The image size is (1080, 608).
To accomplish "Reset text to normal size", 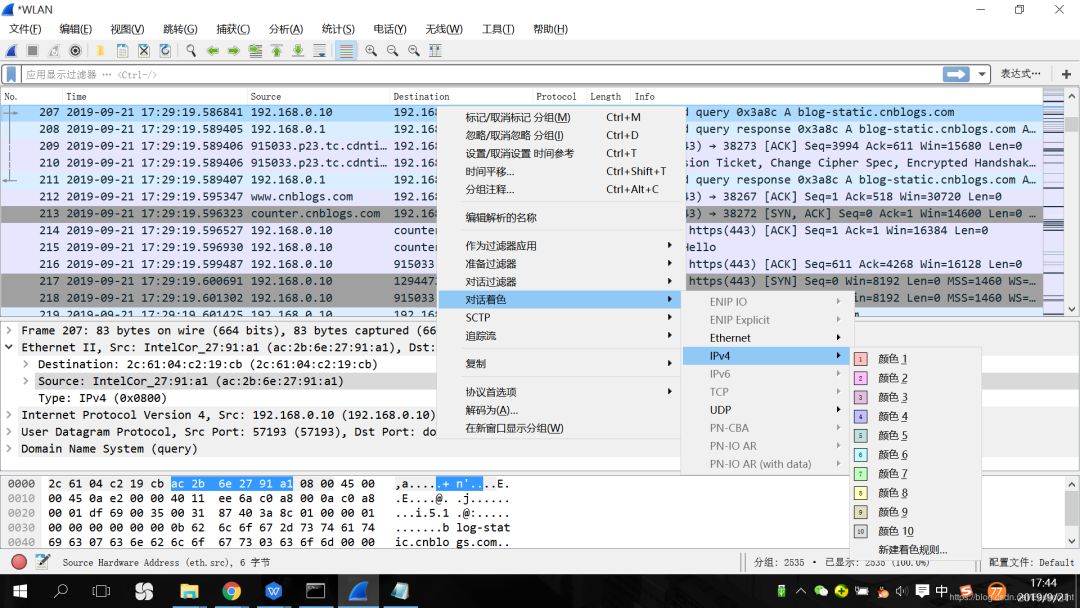I will 414,50.
